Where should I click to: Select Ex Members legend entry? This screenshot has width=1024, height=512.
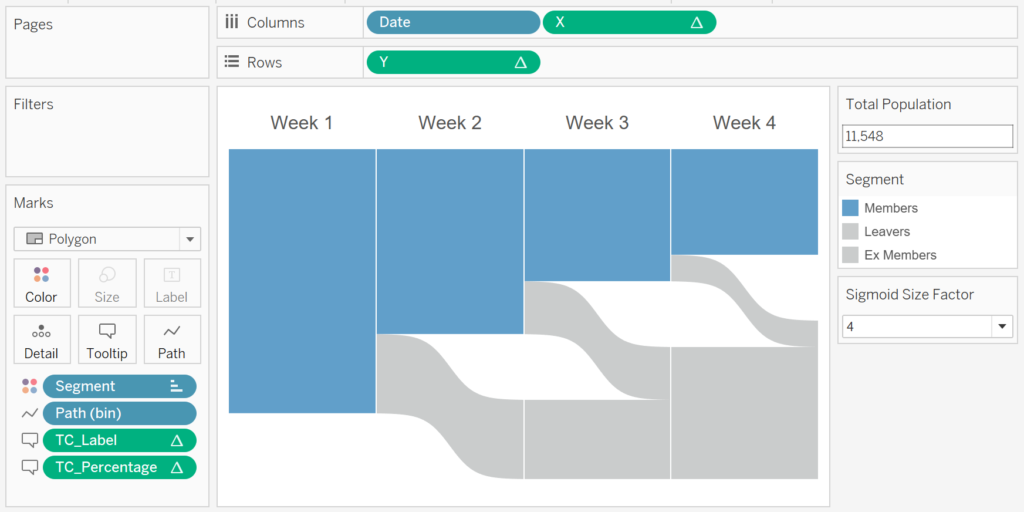[900, 255]
